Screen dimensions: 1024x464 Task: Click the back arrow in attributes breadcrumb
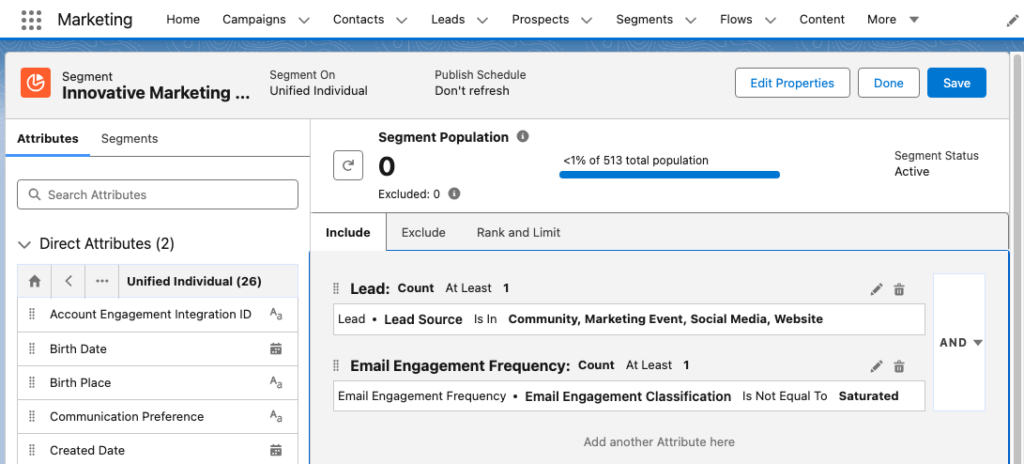[x=69, y=281]
